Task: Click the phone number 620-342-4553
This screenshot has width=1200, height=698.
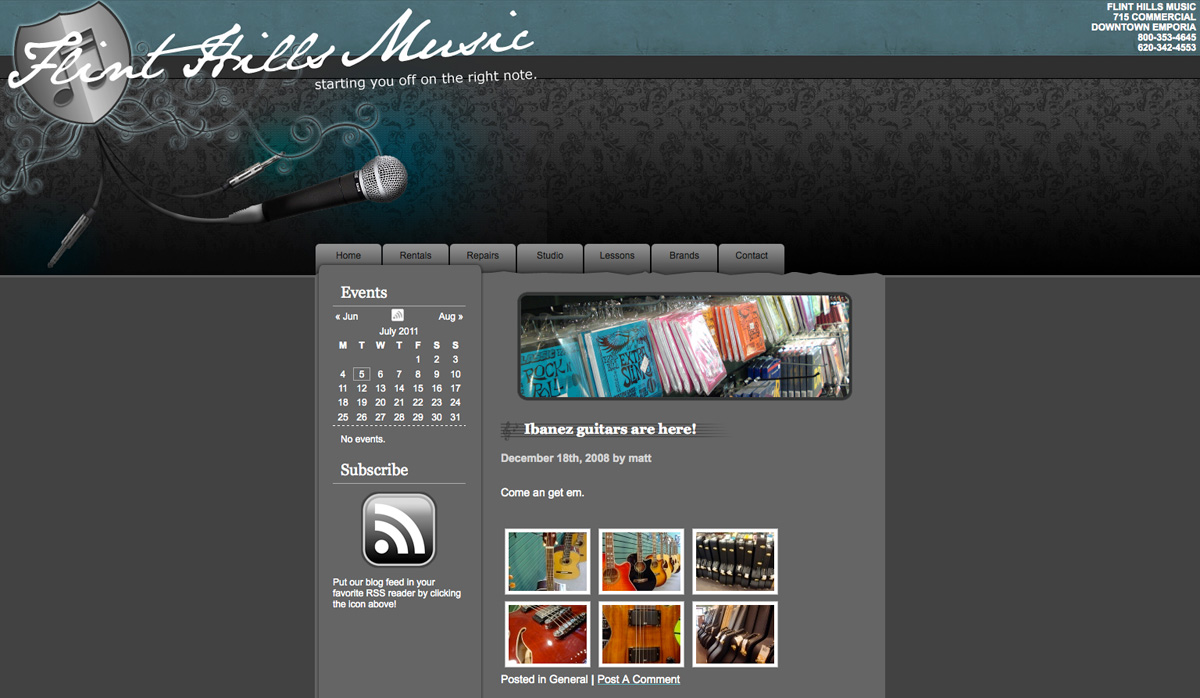Action: click(1166, 48)
